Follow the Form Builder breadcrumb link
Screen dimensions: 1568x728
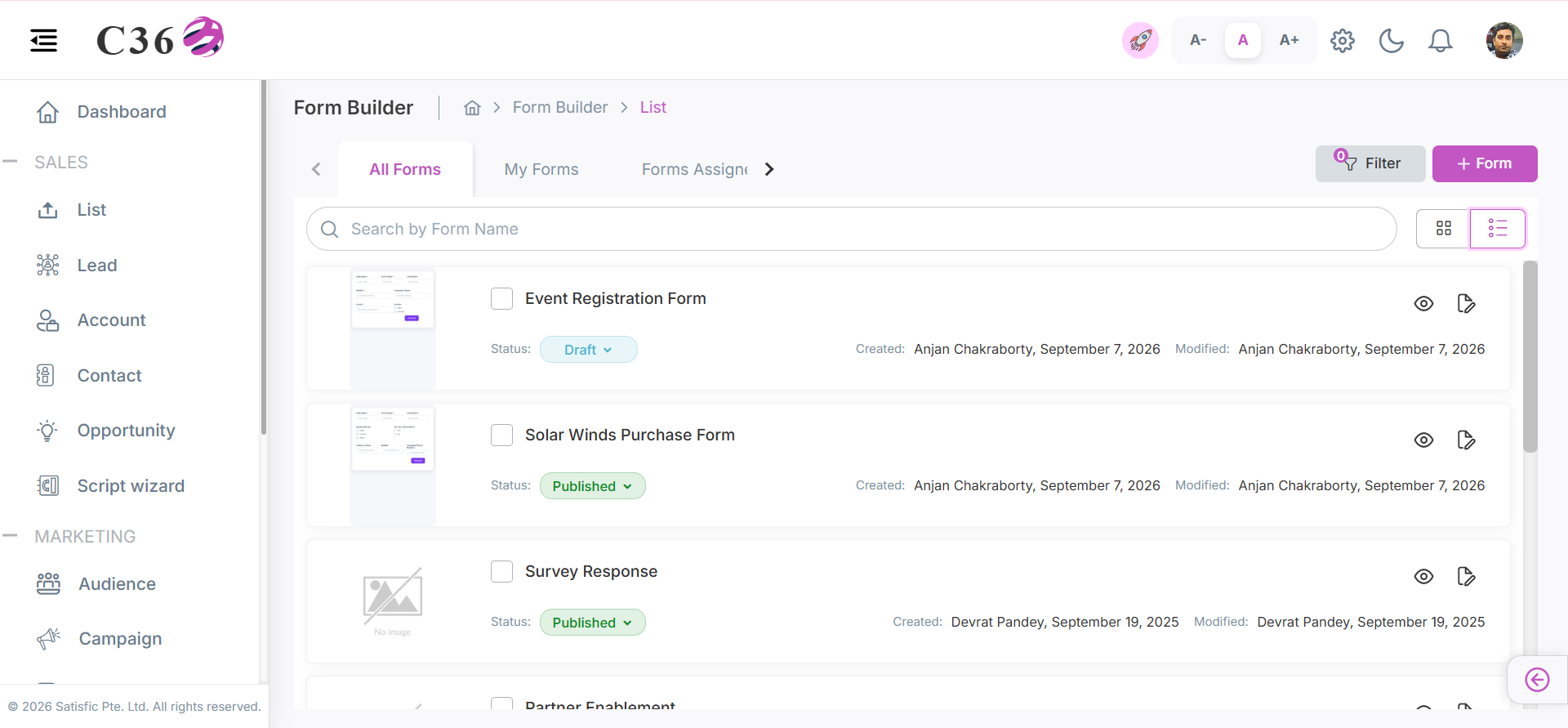point(560,108)
